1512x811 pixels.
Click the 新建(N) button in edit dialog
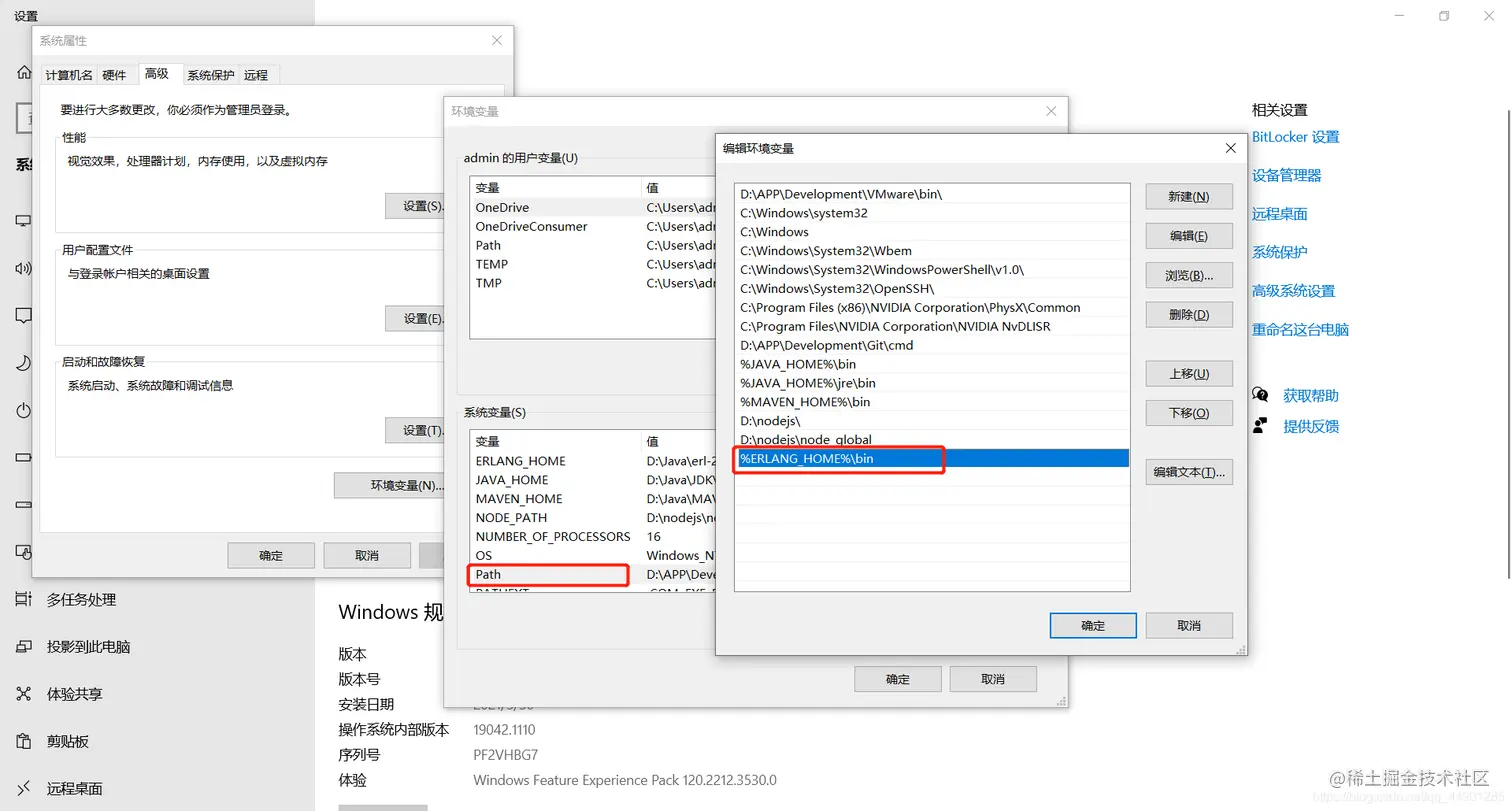(1188, 197)
